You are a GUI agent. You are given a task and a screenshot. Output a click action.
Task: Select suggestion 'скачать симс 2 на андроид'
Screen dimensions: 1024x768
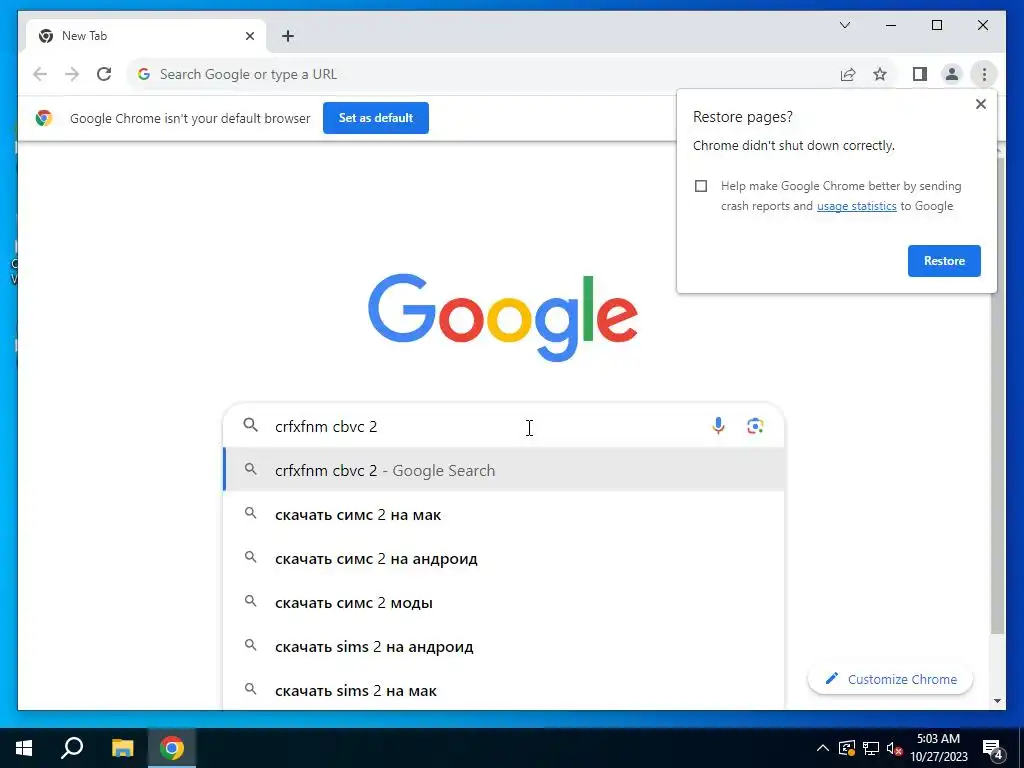tap(503, 558)
